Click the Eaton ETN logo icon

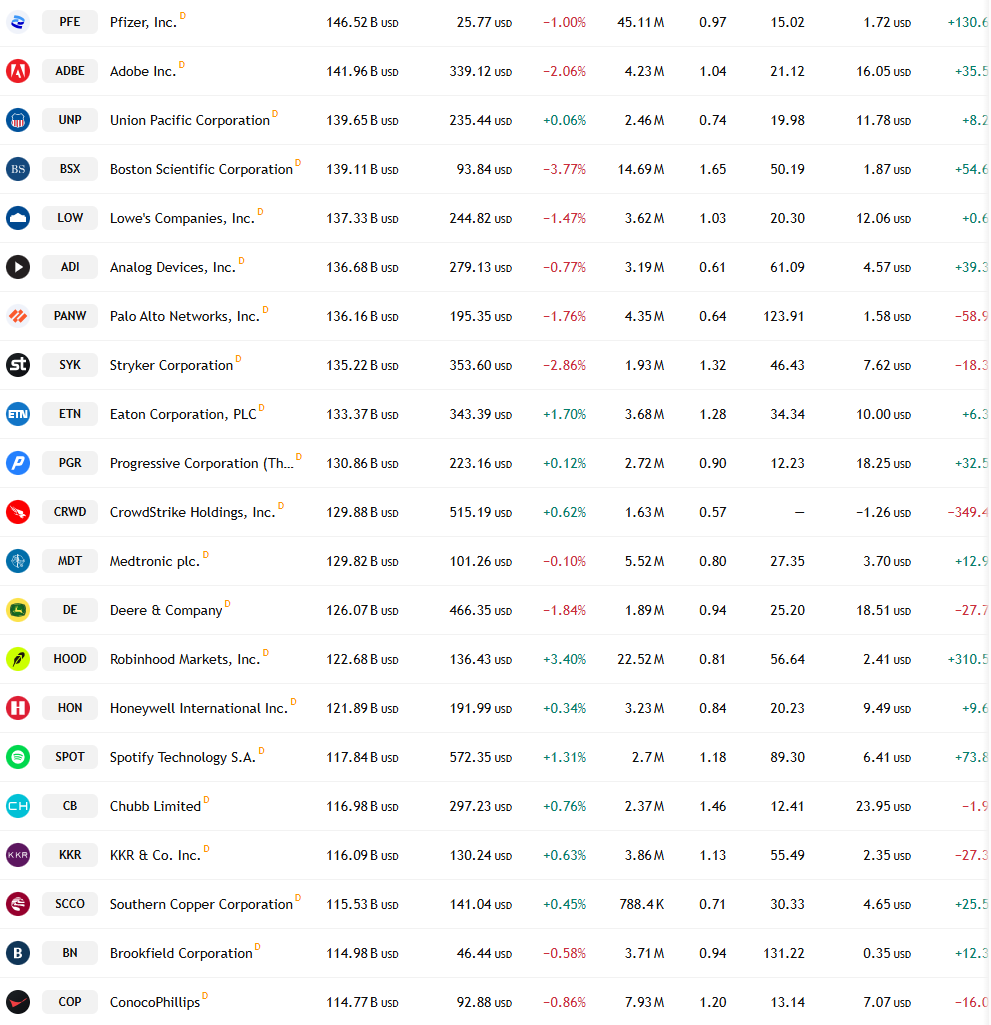18,414
